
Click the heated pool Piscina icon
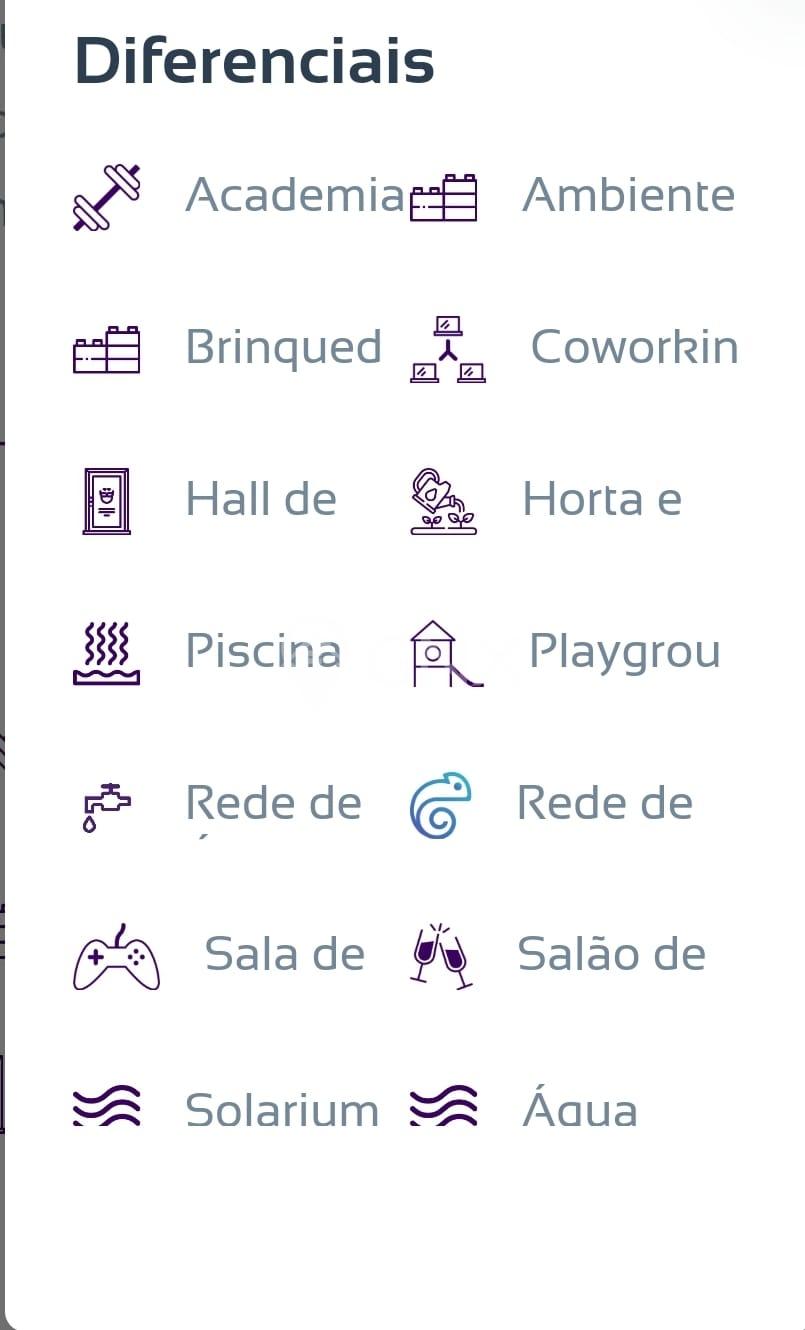(106, 653)
